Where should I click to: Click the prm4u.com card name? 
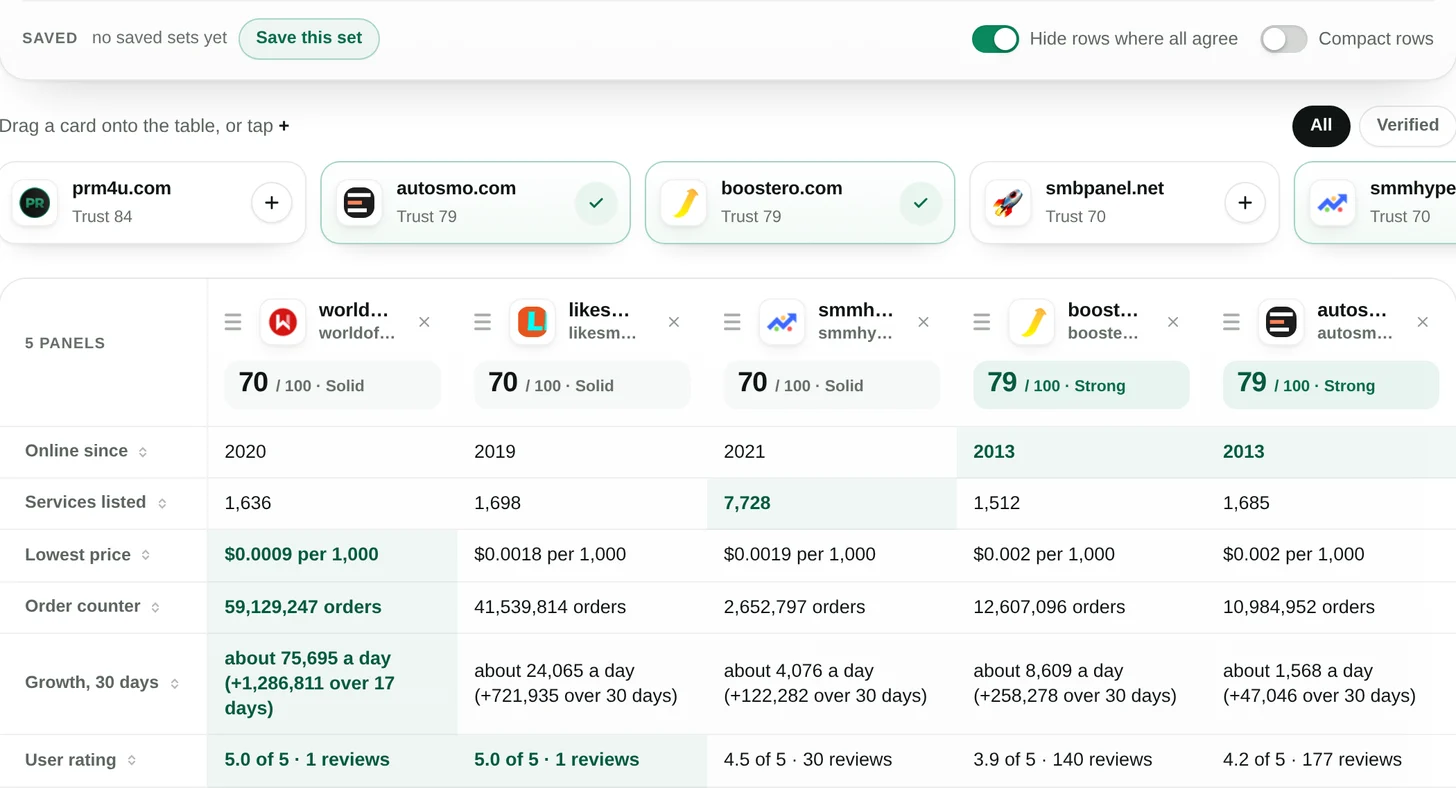(x=121, y=188)
